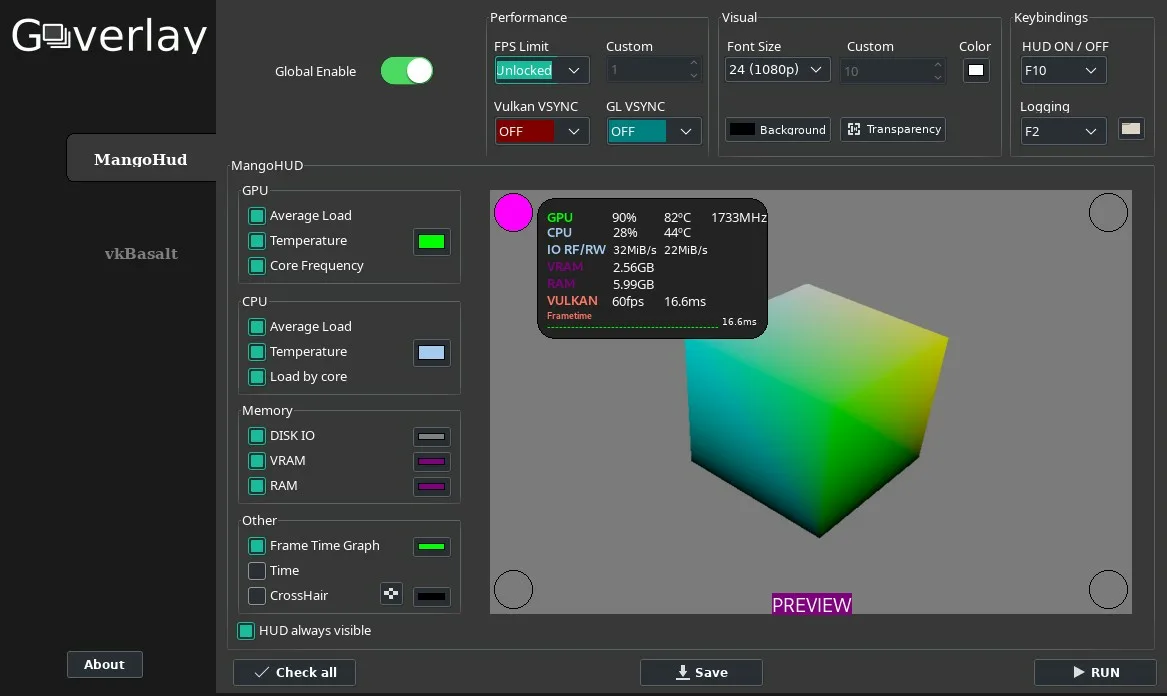Click the Goverlay logo
Viewport: 1167px width, 696px height.
pos(109,35)
